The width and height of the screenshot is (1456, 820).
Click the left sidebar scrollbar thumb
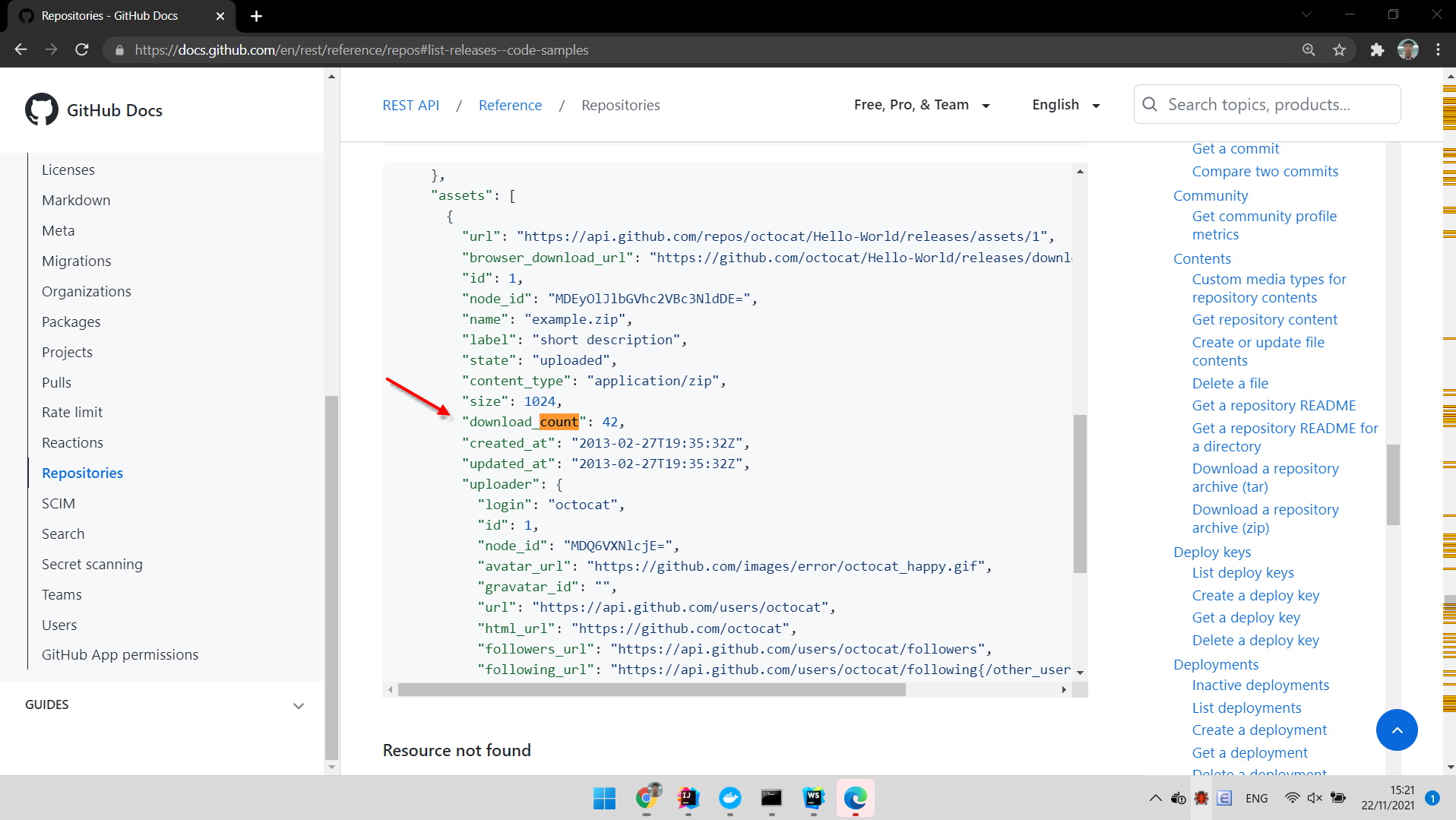pos(331,578)
